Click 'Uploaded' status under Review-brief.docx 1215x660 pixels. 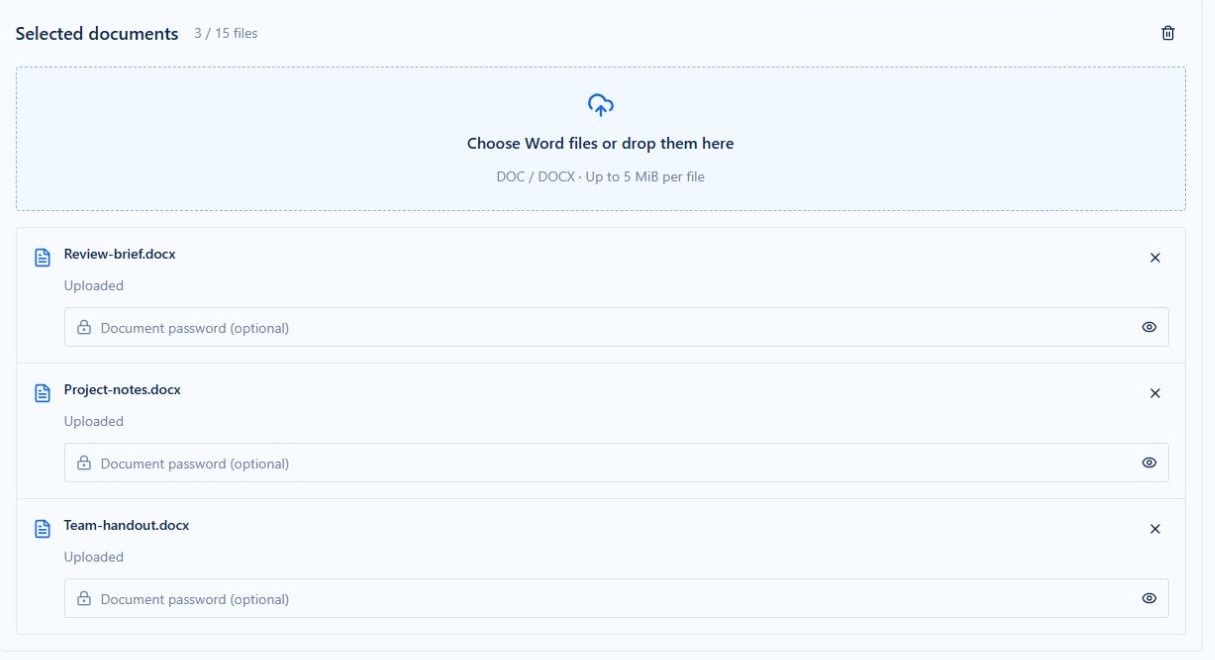point(94,286)
